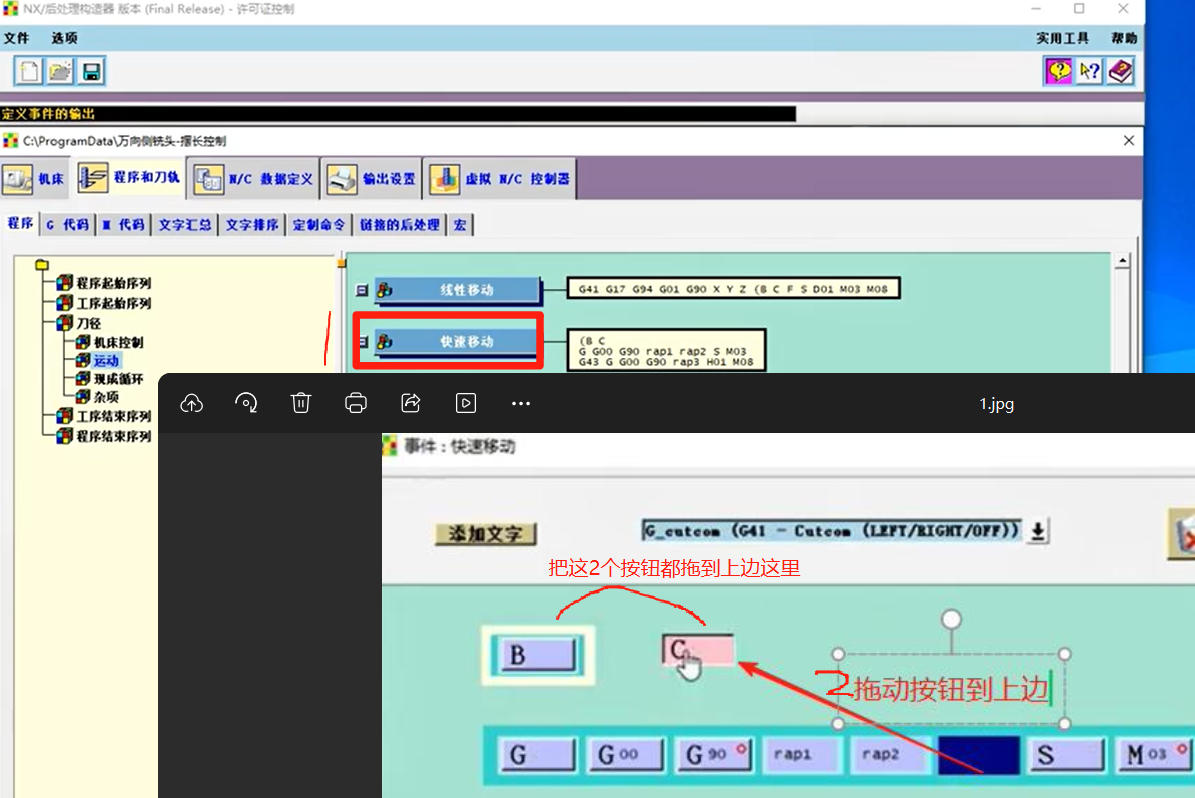Click the 1.jpg file name in viewer
1195x798 pixels.
[996, 404]
